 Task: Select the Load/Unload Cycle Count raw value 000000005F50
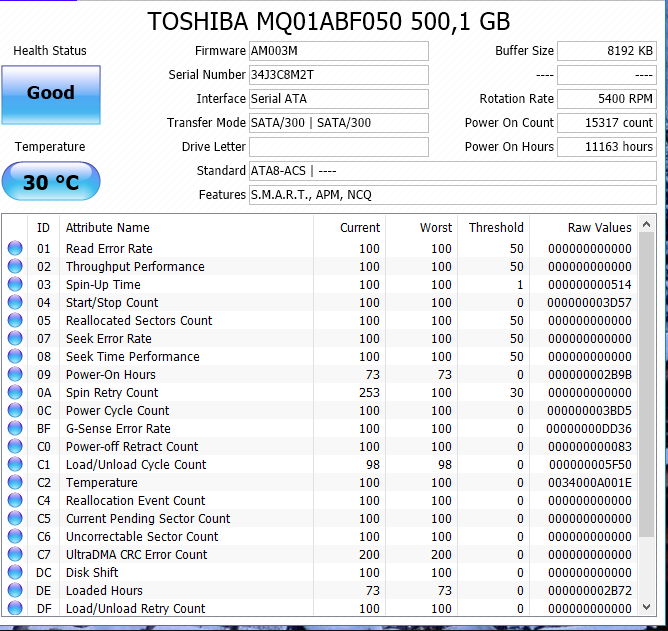(590, 464)
